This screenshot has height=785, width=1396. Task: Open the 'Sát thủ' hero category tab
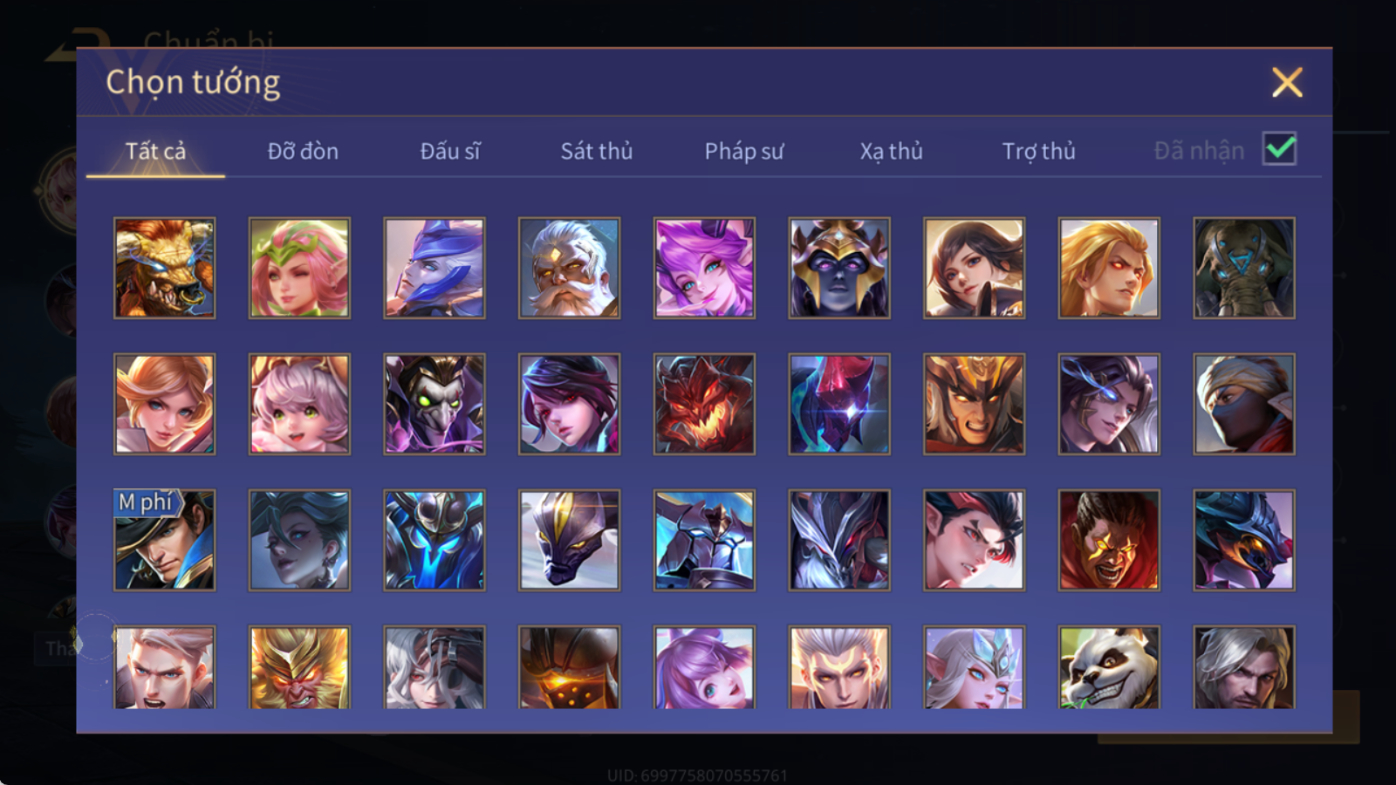(596, 151)
